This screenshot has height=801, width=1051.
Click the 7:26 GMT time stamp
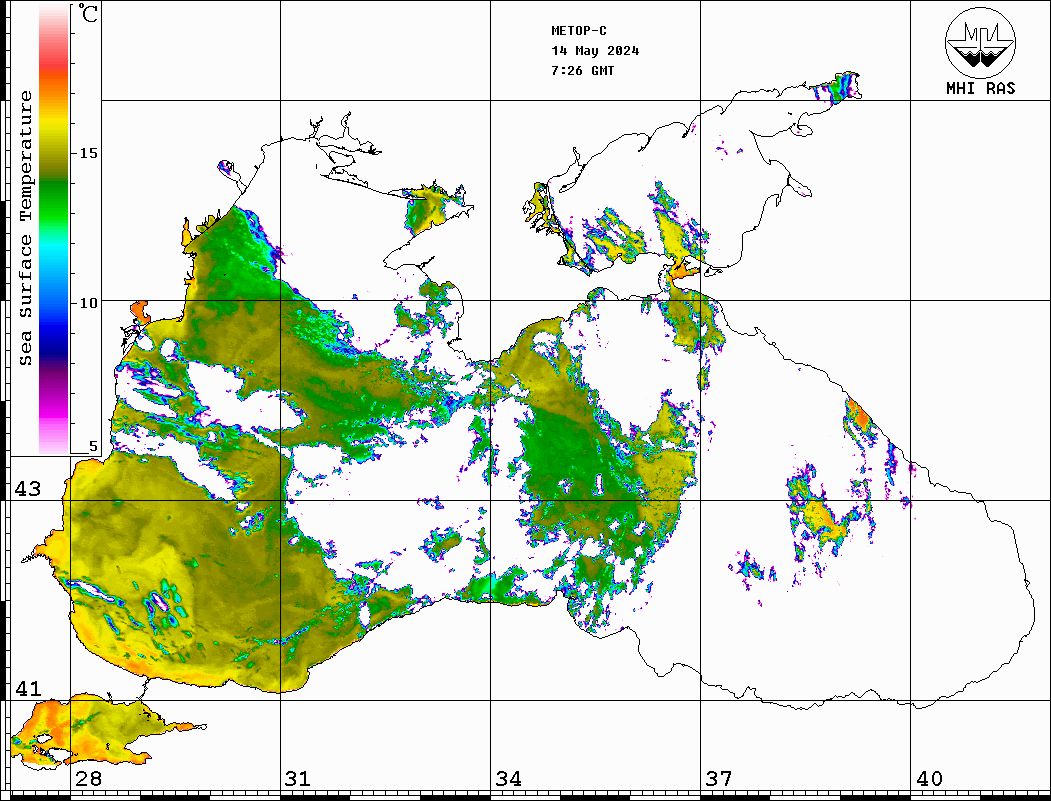(x=582, y=70)
